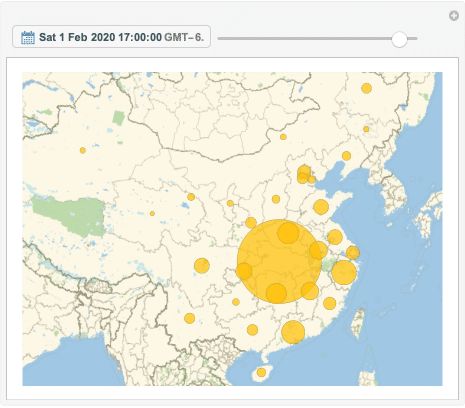Viewport: 465px width, 408px height.
Task: Click the Heilongjiang bubble in far northeast
Action: (x=367, y=88)
